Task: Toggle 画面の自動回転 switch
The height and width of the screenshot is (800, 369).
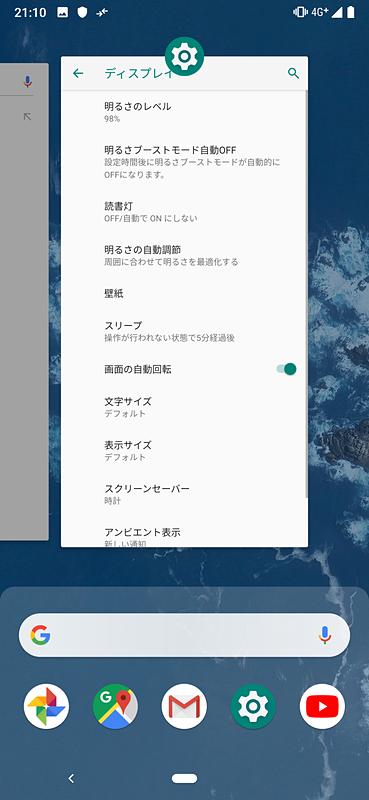Action: coord(286,369)
